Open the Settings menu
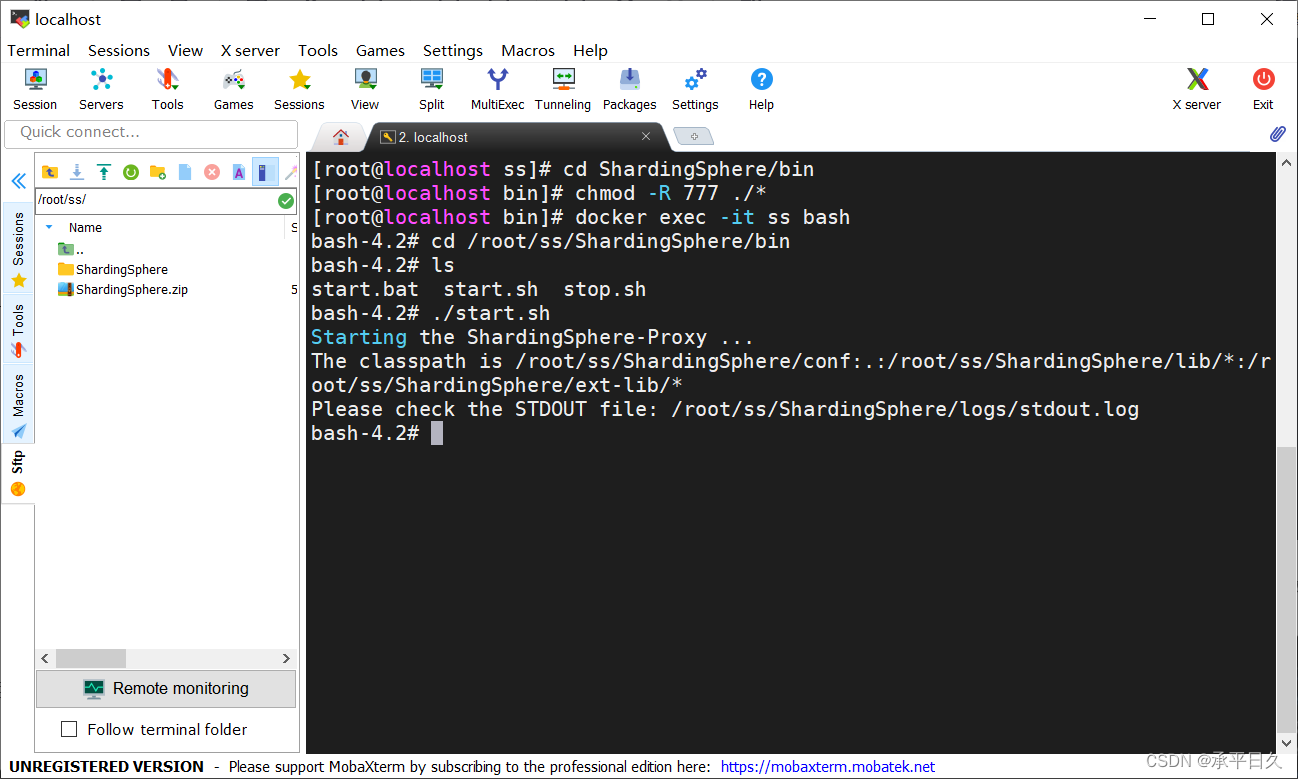The height and width of the screenshot is (779, 1298). click(x=453, y=50)
